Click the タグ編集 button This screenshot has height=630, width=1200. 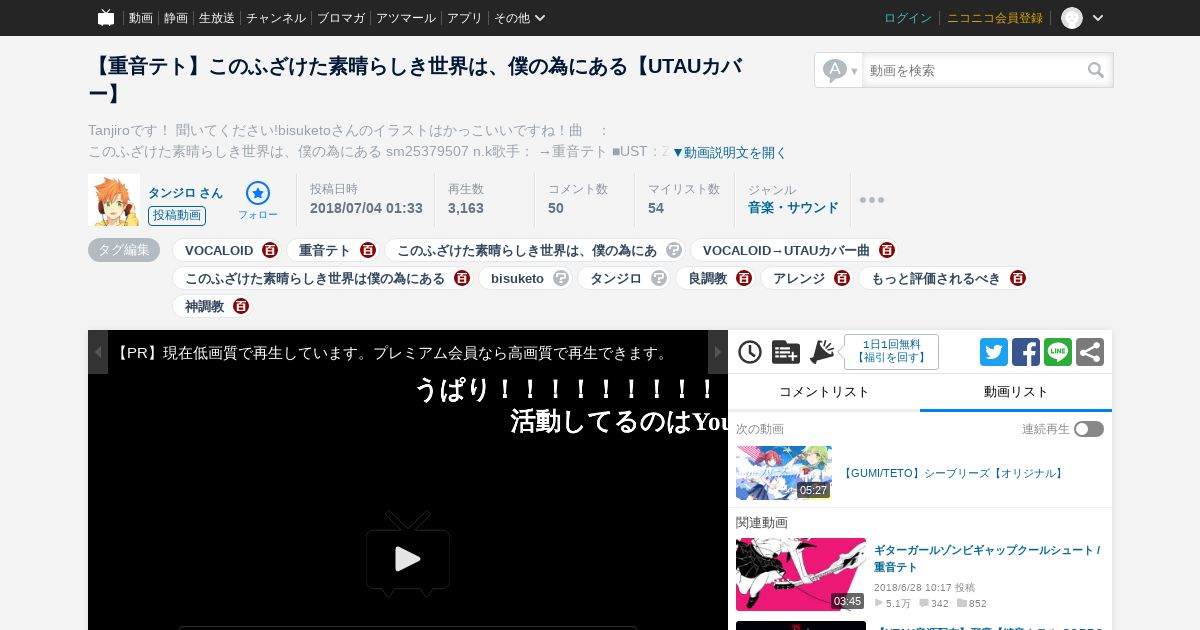point(124,250)
